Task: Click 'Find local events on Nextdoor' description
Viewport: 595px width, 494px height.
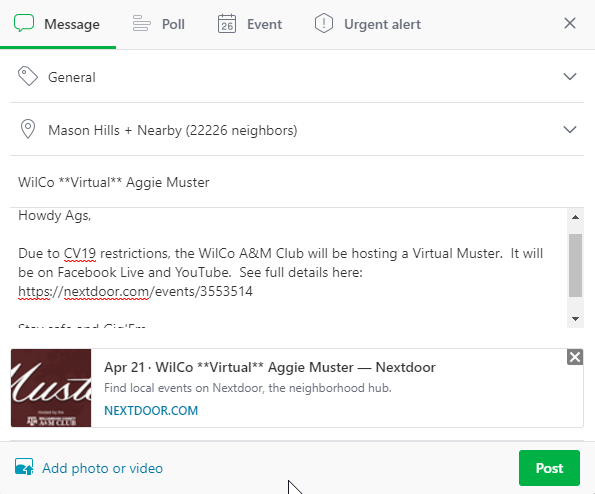Action: tap(247, 388)
